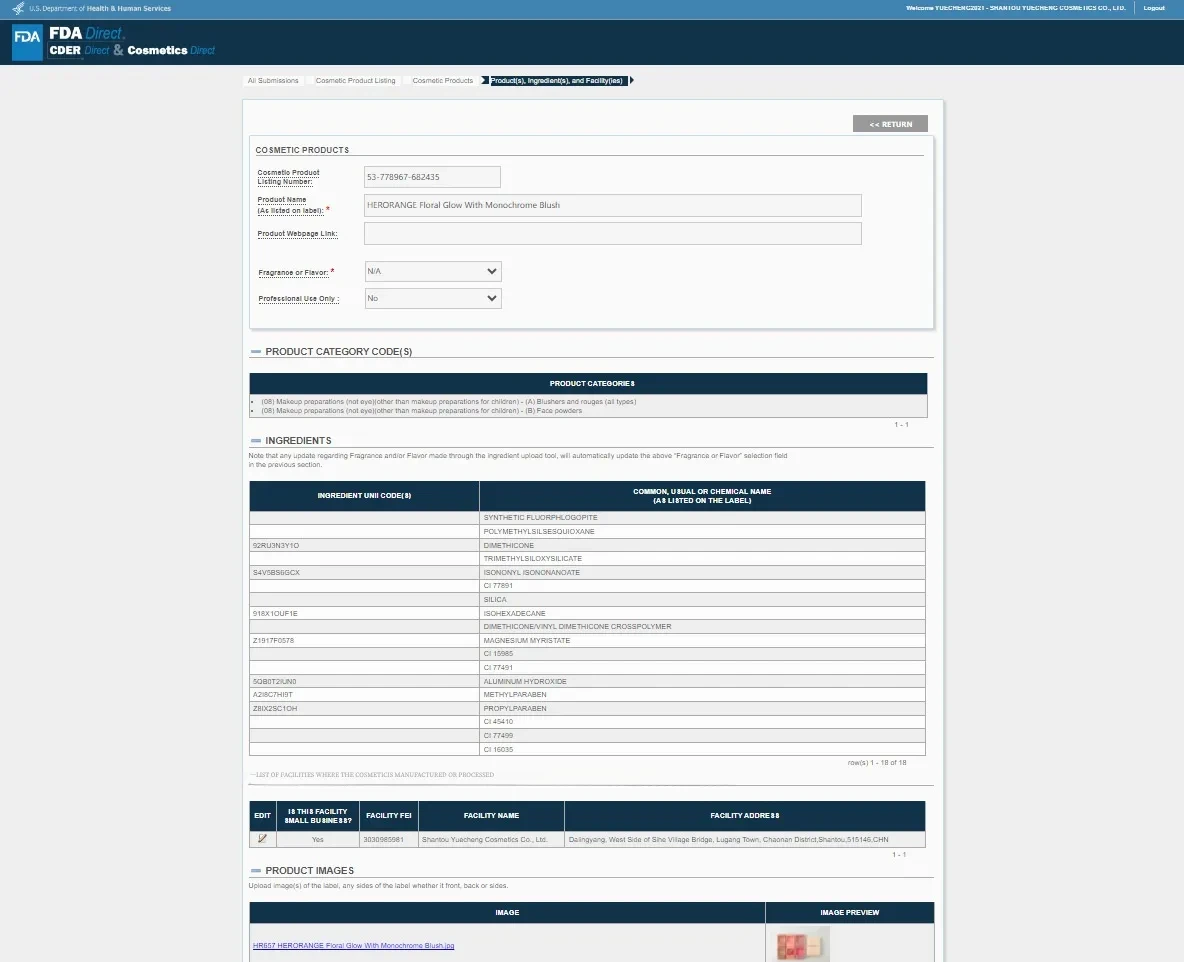Click the Cosmetic Product Listing Number field
The height and width of the screenshot is (962, 1184).
[x=432, y=177]
